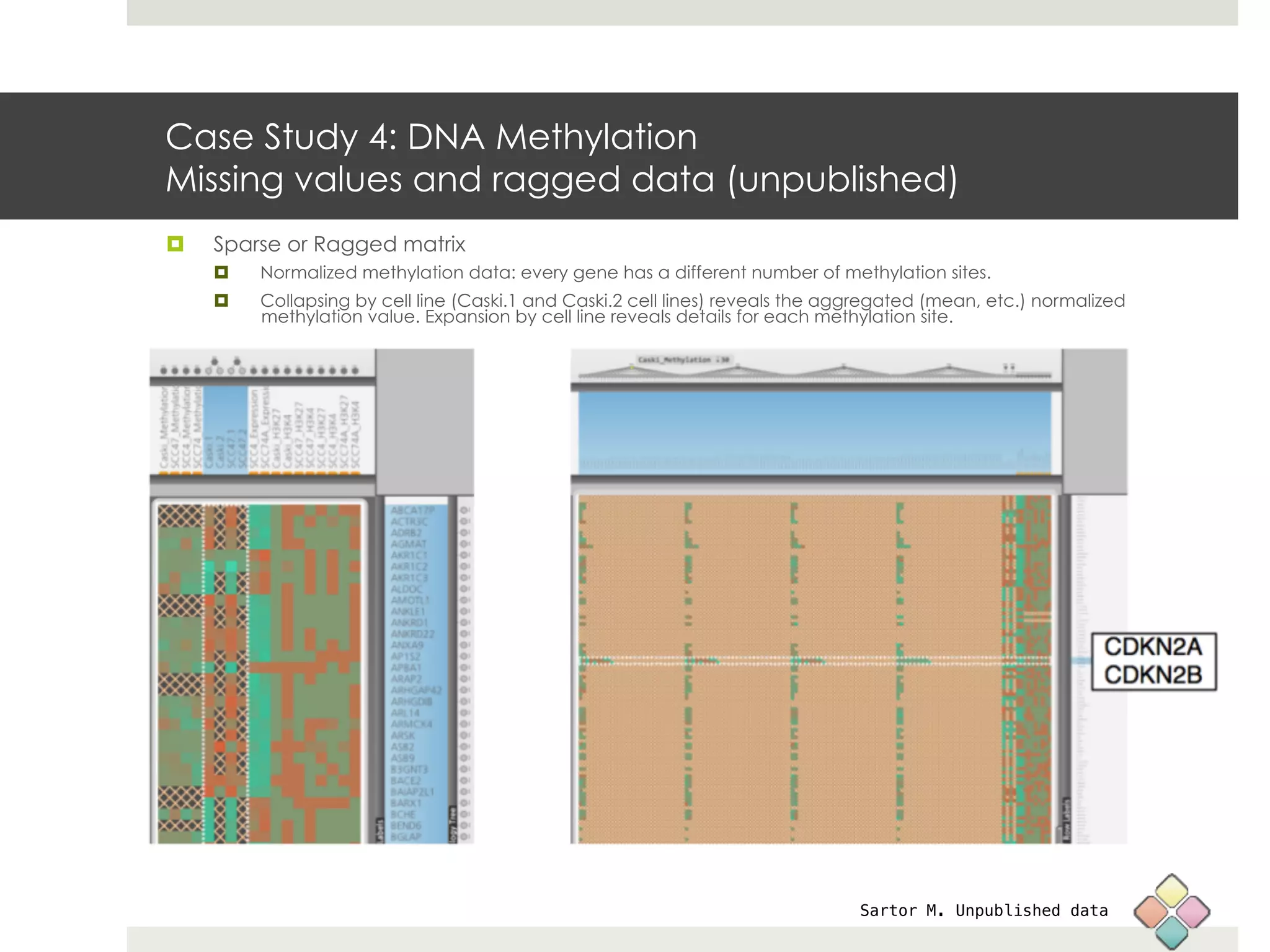This screenshot has height=952, width=1270.
Task: Select the SCC47.2 column header
Action: 242,449
